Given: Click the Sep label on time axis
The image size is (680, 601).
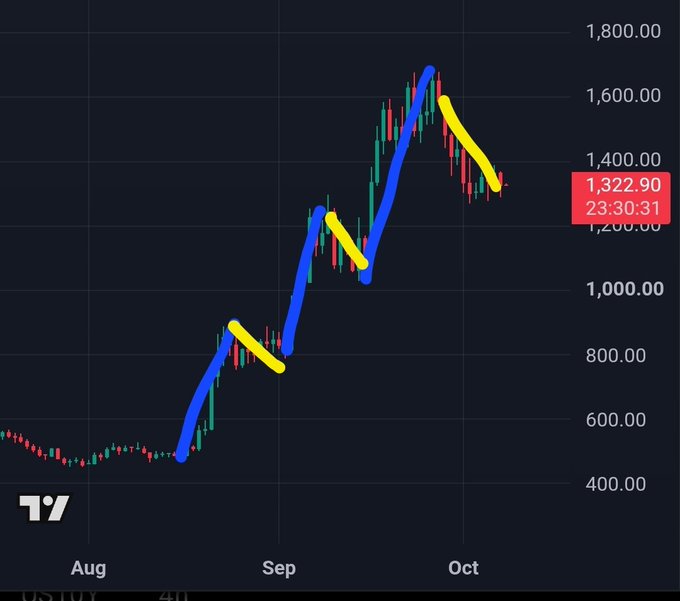Looking at the screenshot, I should 279,568.
